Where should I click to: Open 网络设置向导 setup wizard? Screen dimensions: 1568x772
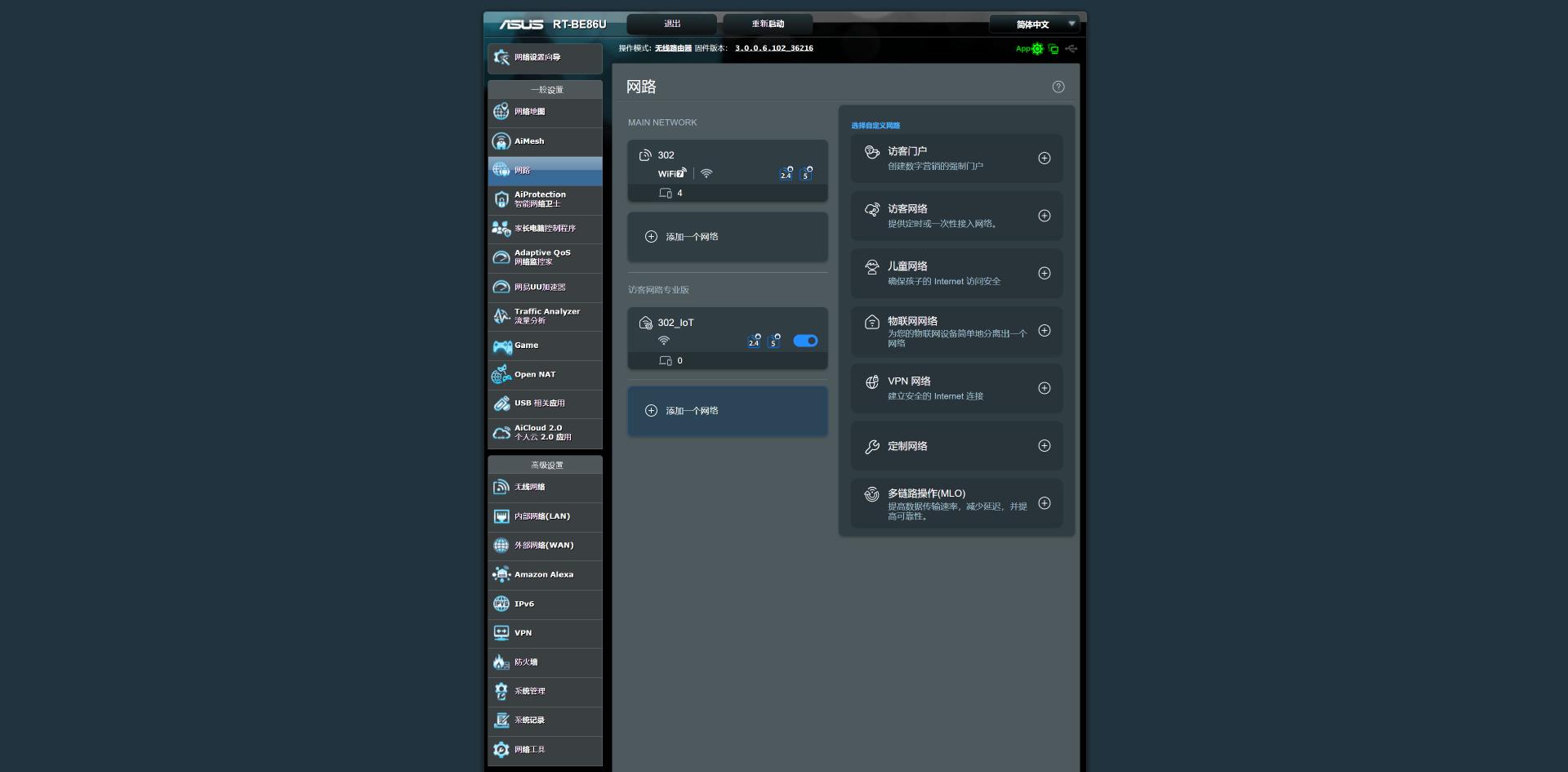(545, 58)
